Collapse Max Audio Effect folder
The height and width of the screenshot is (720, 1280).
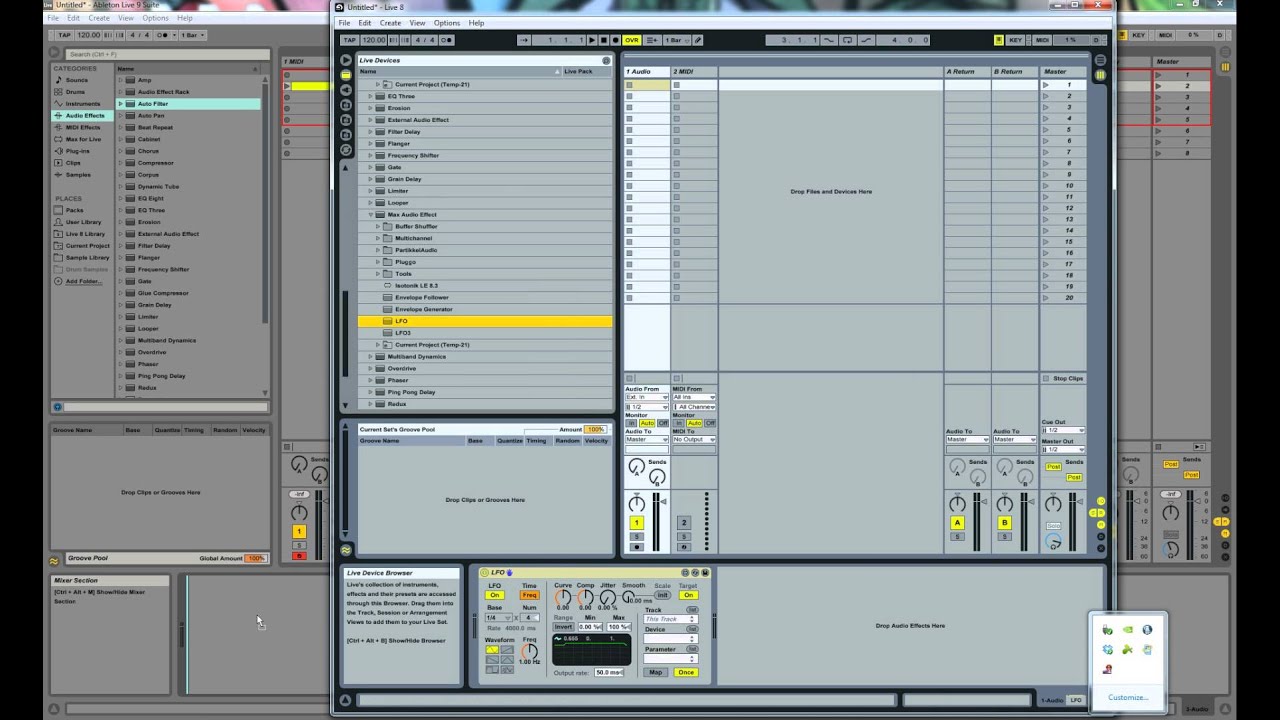371,214
